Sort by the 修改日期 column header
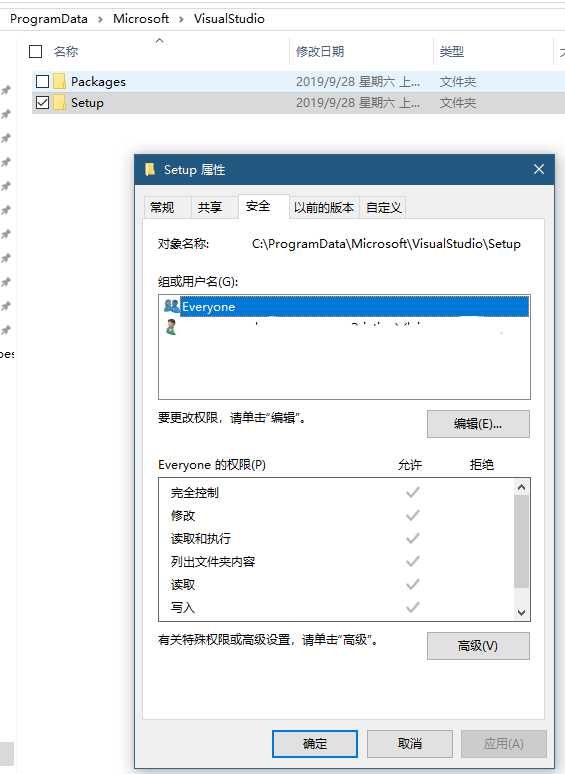Viewport: 565px width, 774px height. [x=320, y=51]
